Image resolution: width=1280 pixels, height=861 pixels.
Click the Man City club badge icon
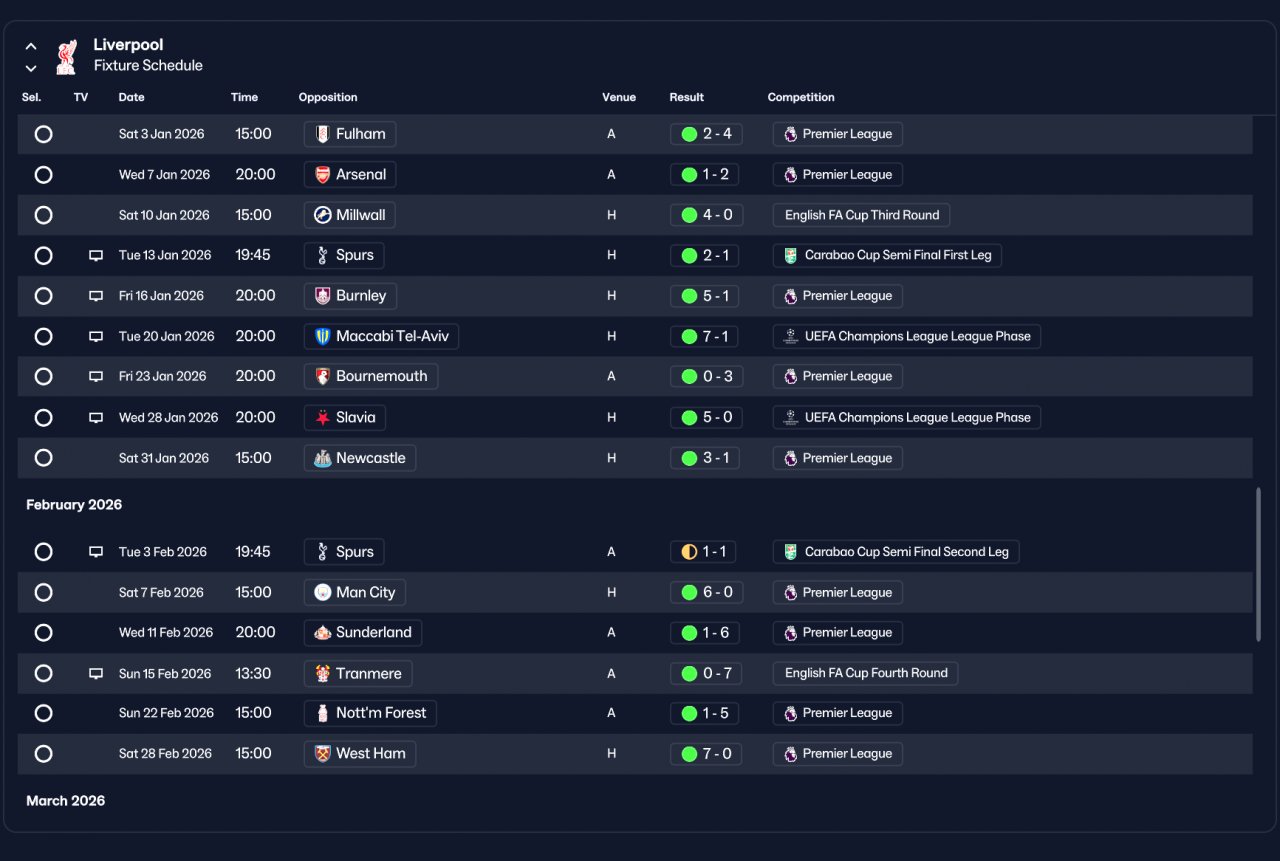coord(322,592)
